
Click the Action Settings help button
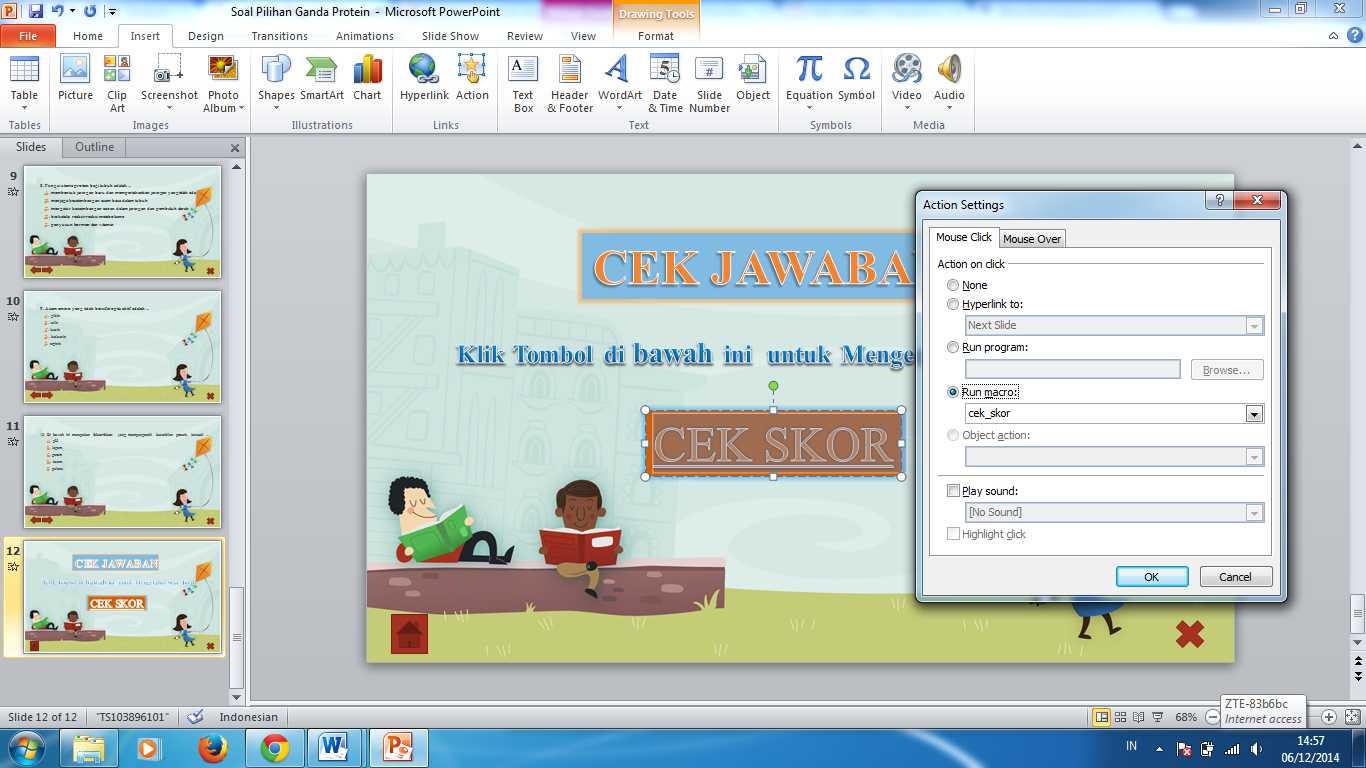click(x=1219, y=200)
